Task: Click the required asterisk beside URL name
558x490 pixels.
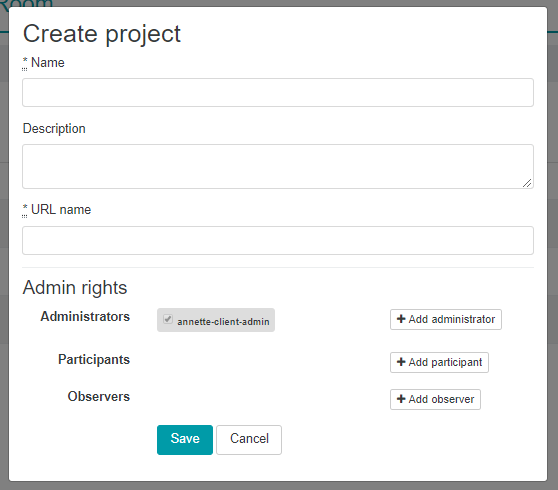Action: [x=25, y=208]
